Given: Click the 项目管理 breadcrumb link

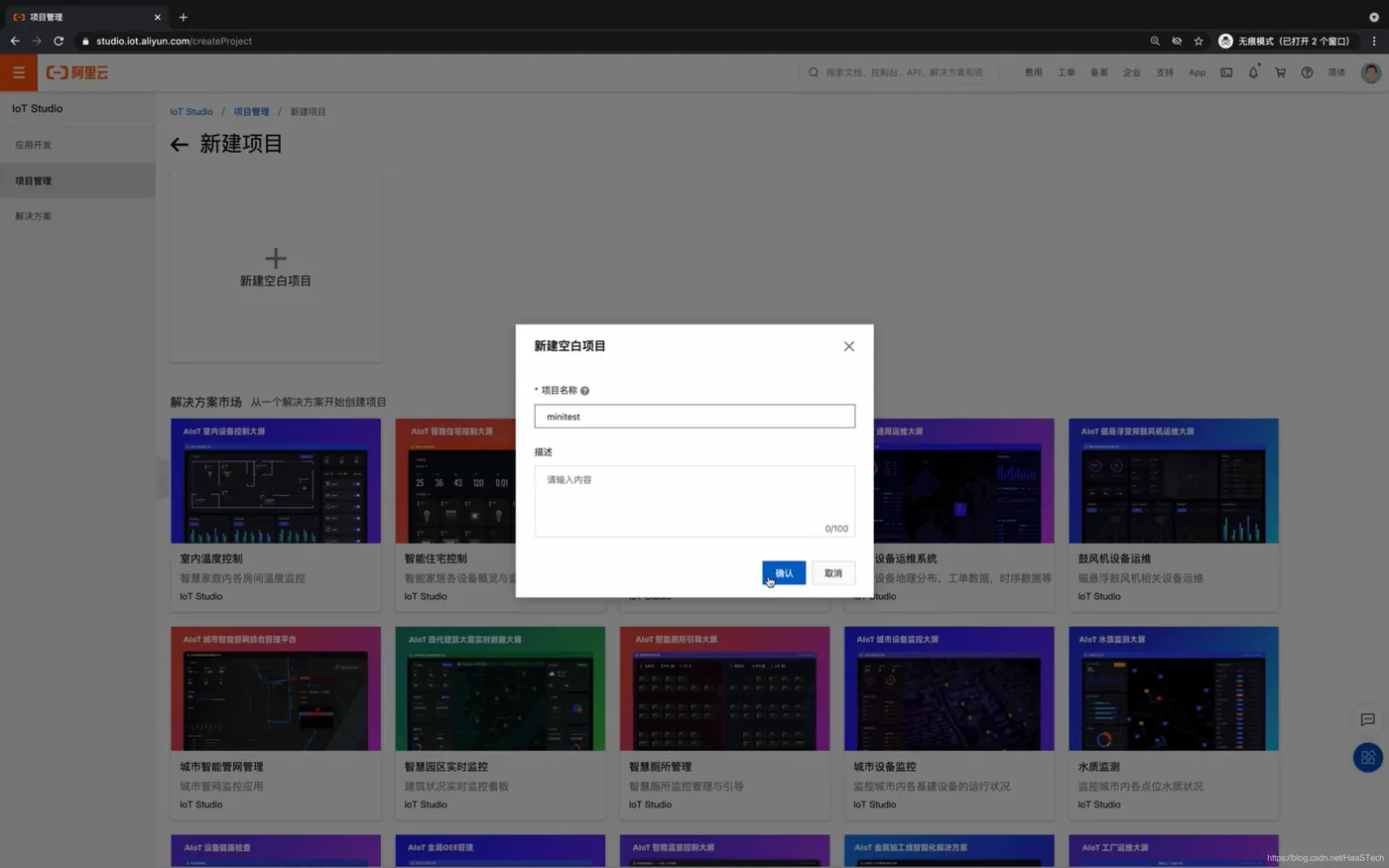Looking at the screenshot, I should tap(251, 112).
